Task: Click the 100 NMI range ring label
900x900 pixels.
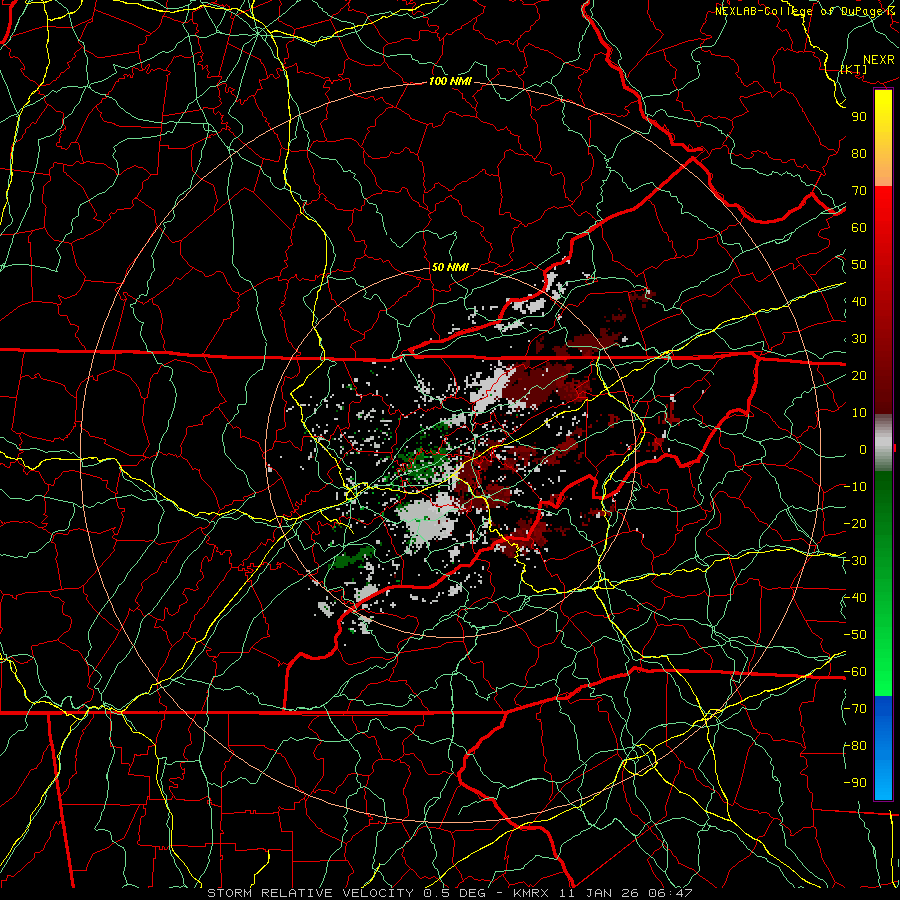Action: pyautogui.click(x=450, y=82)
